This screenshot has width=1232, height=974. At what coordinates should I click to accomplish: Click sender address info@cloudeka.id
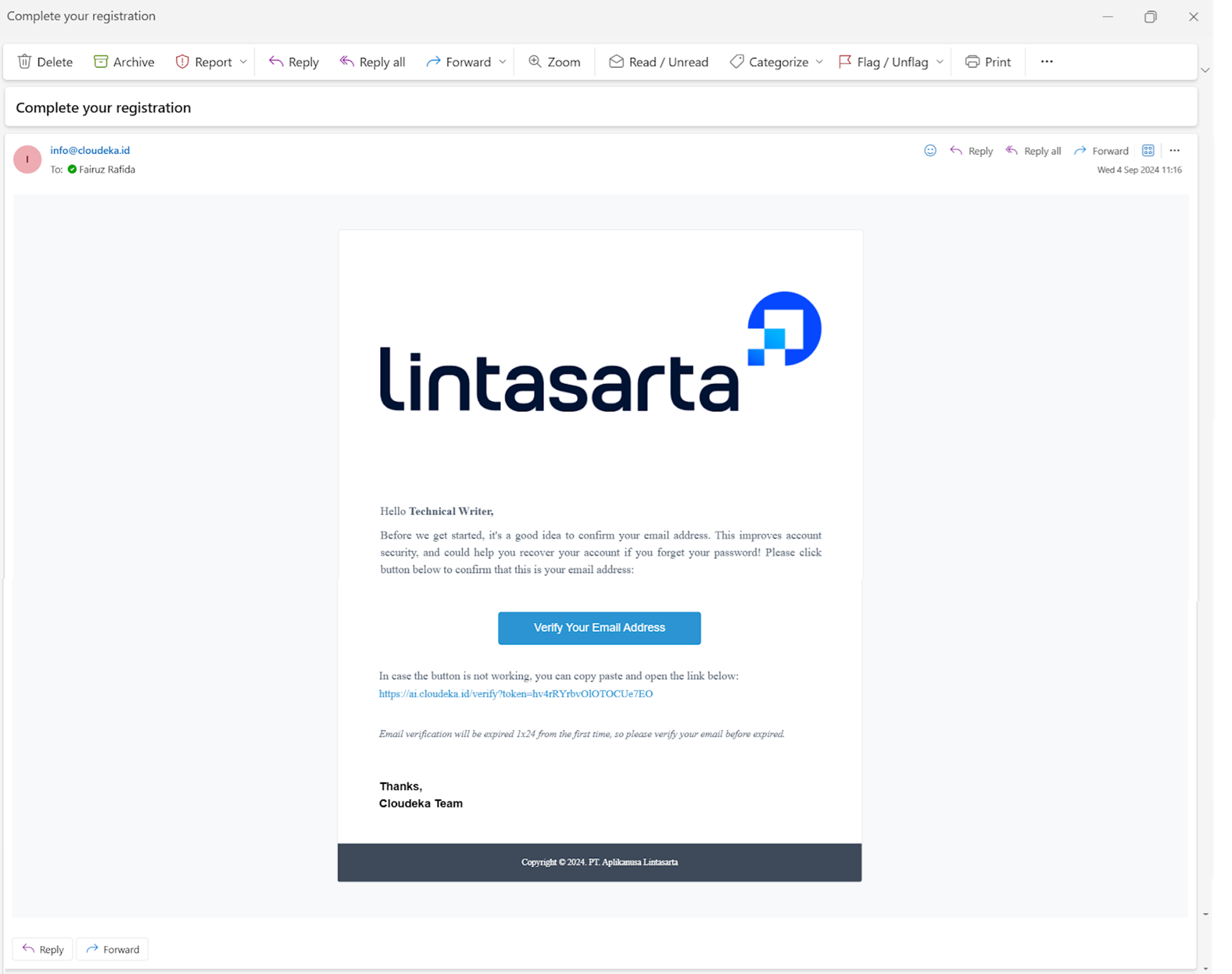(90, 150)
